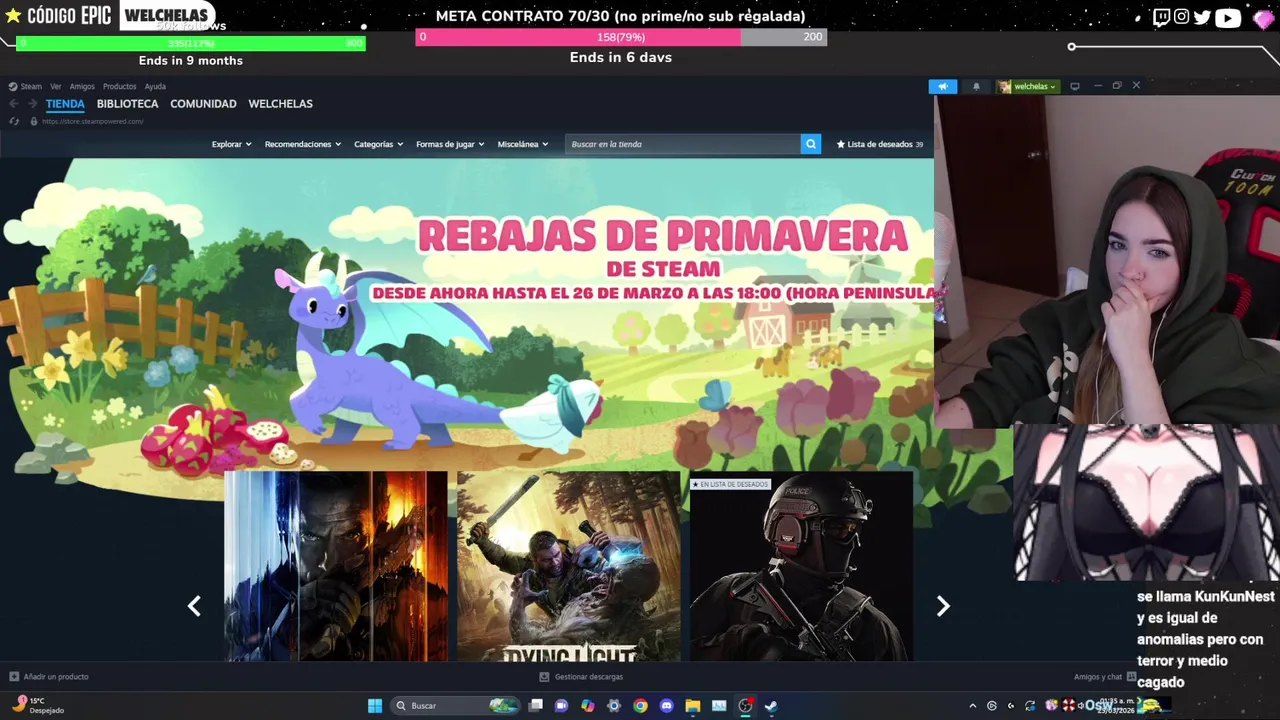Open the weather widget showing 15°C
This screenshot has width=1280, height=720.
tap(40, 705)
